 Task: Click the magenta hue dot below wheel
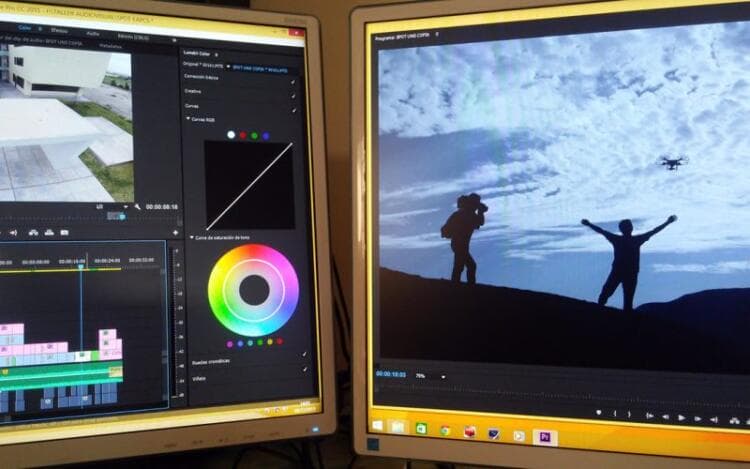(230, 344)
